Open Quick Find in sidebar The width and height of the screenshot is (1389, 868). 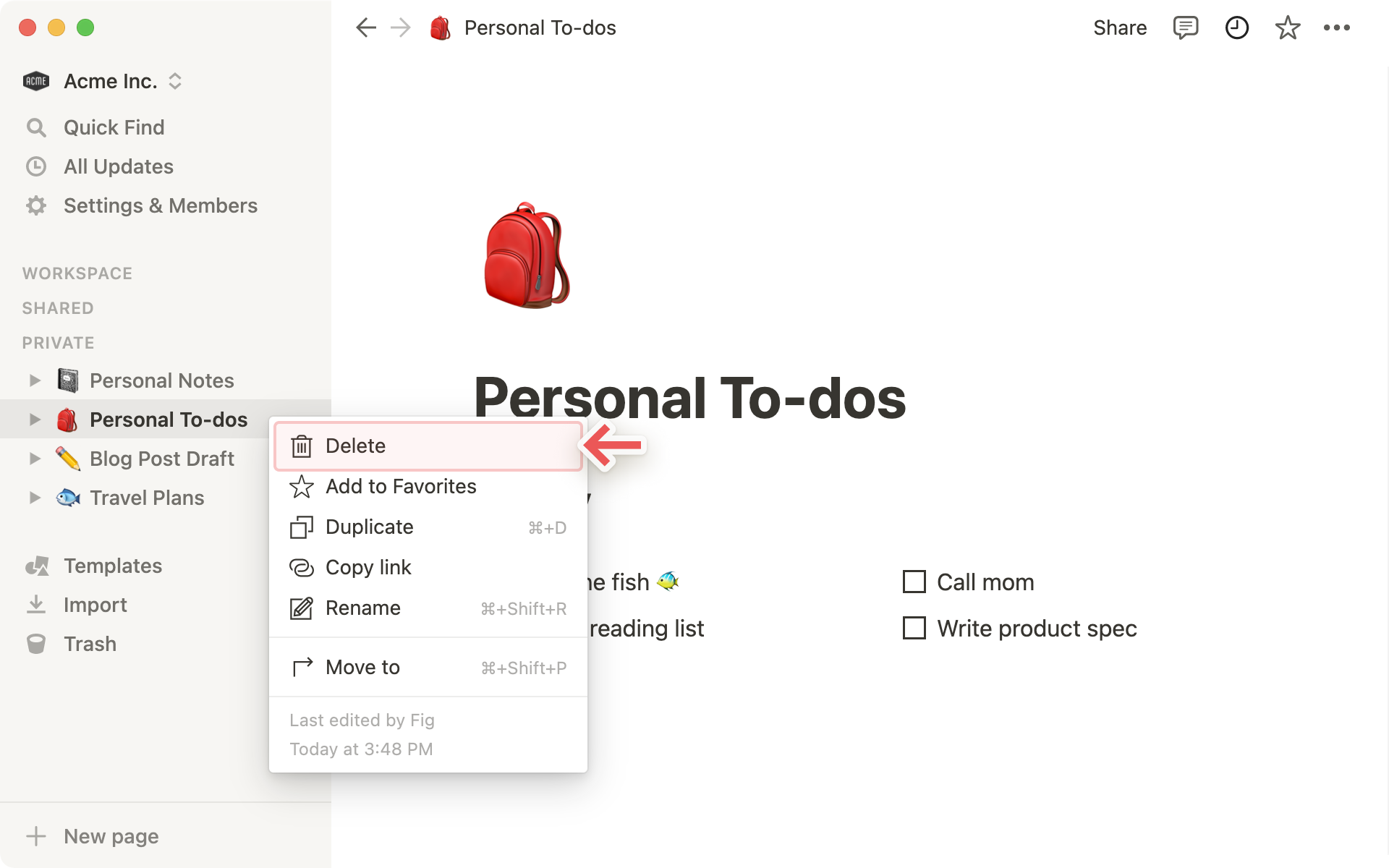point(113,128)
